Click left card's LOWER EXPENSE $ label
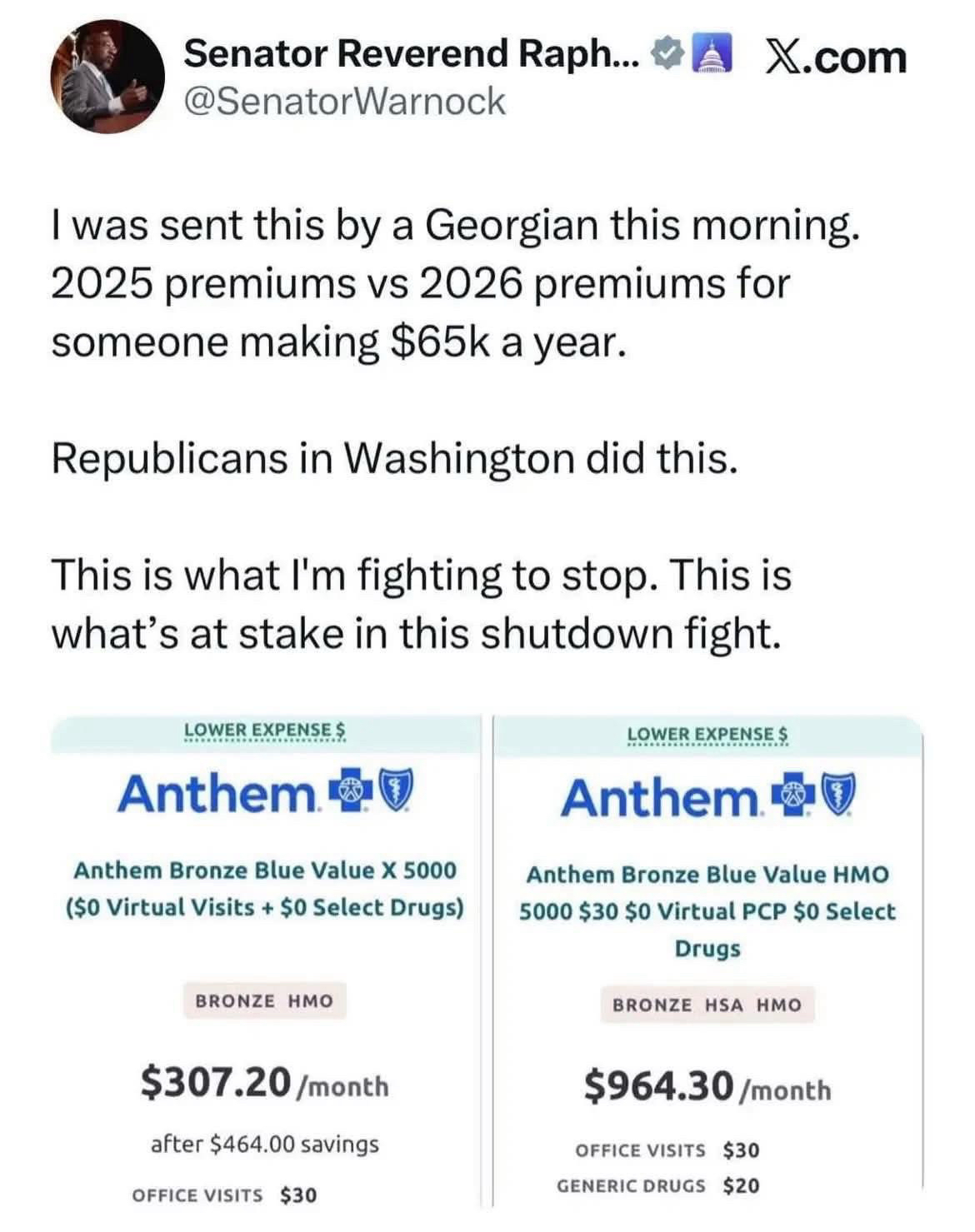 point(265,730)
